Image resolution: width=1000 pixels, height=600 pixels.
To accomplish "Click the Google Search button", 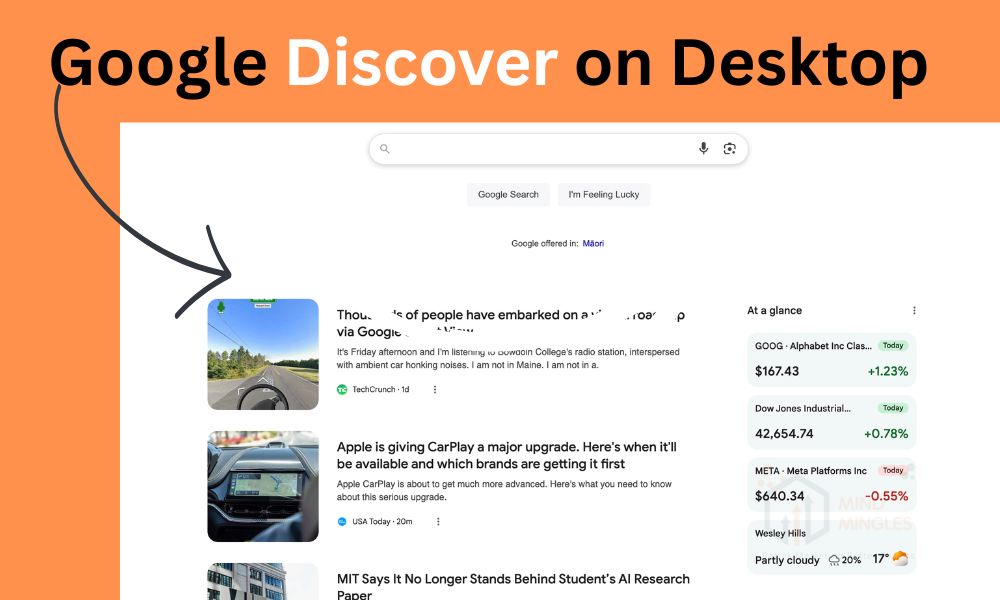I will click(x=508, y=194).
